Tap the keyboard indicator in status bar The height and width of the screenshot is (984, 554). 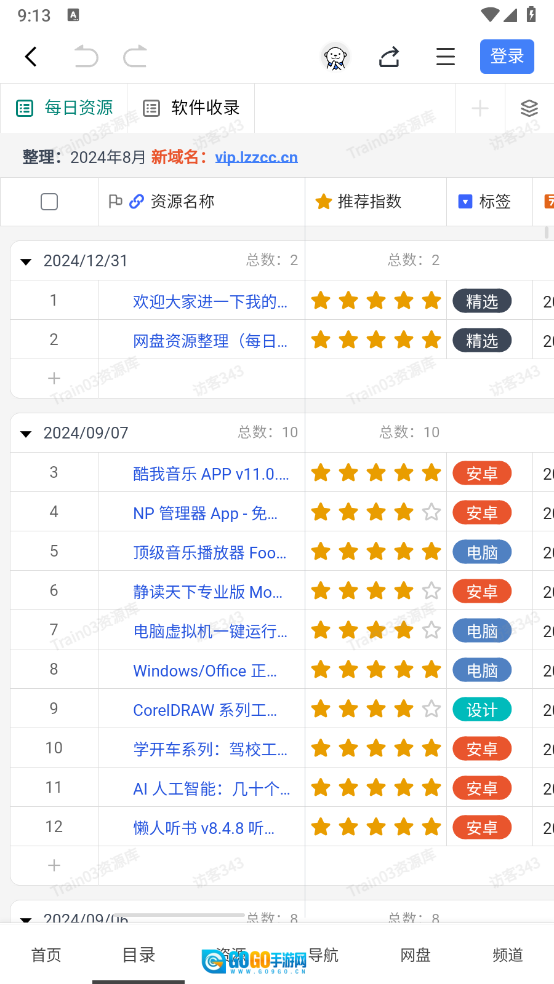pos(73,15)
